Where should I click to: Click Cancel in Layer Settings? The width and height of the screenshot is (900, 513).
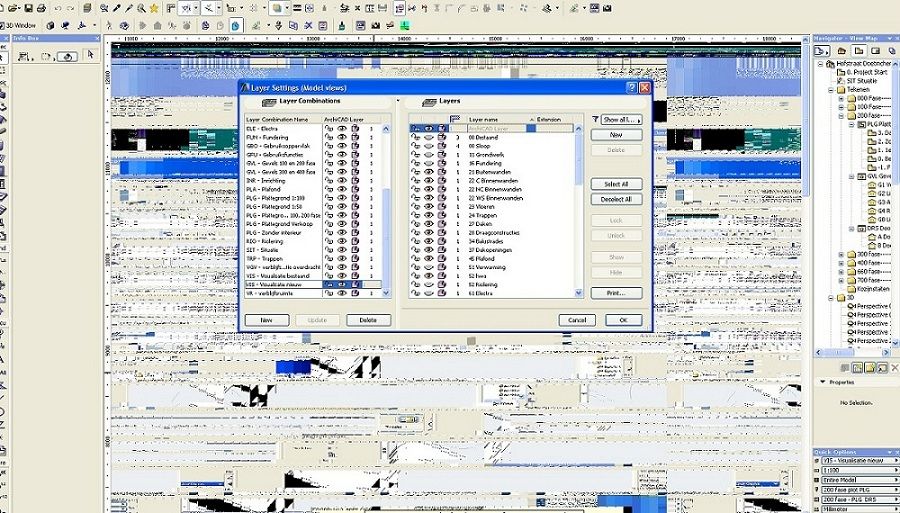click(x=577, y=320)
